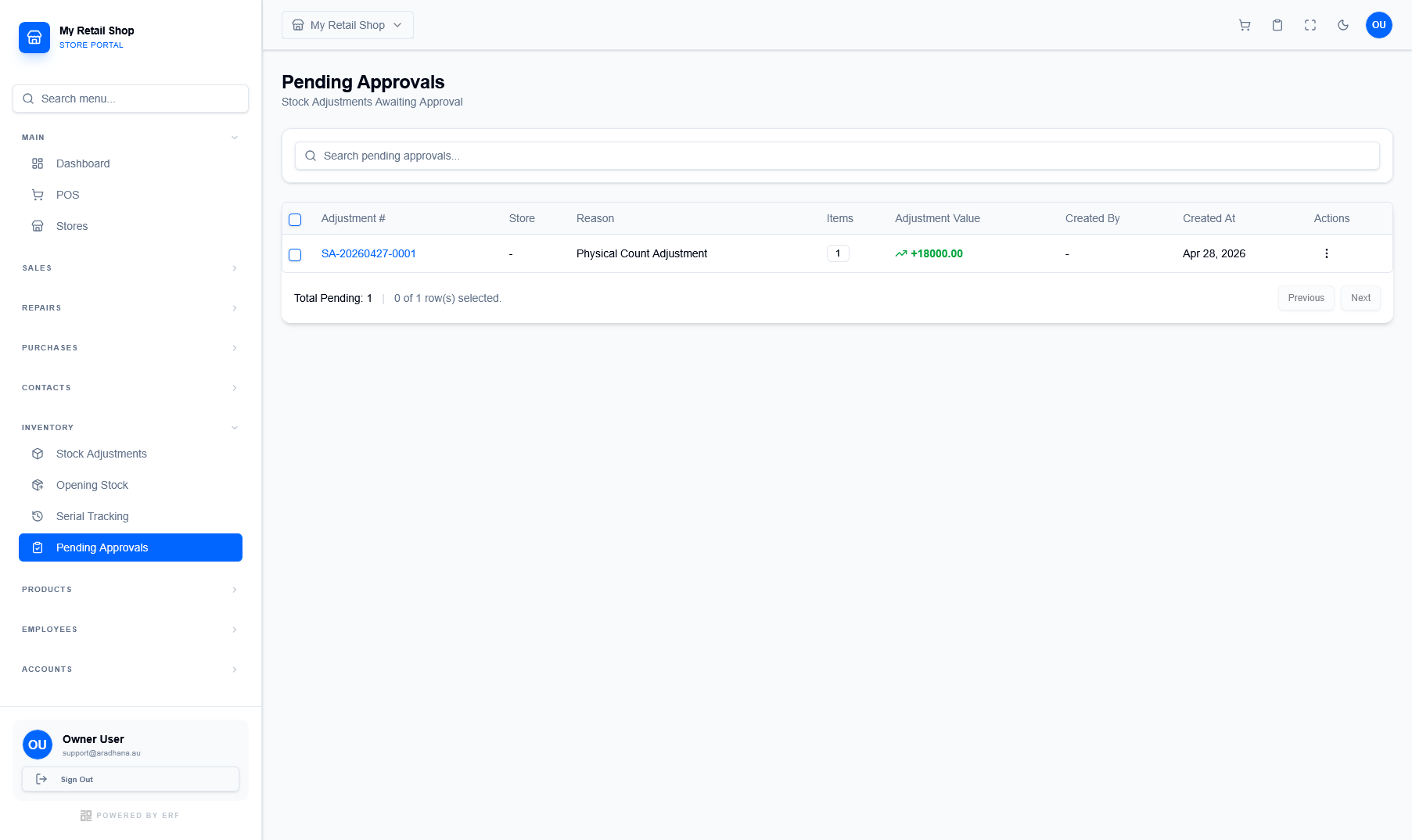
Task: Expand the ACCOUNTS section
Action: (131, 669)
